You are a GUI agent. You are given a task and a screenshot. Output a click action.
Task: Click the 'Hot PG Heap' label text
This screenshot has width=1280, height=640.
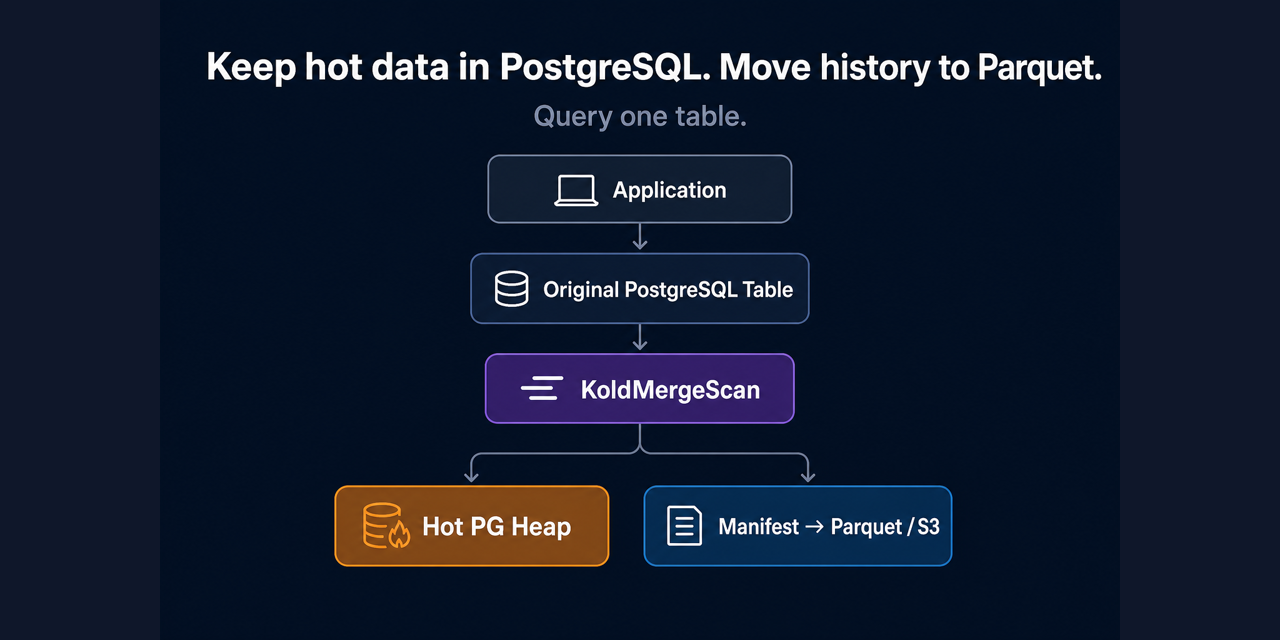(x=497, y=527)
